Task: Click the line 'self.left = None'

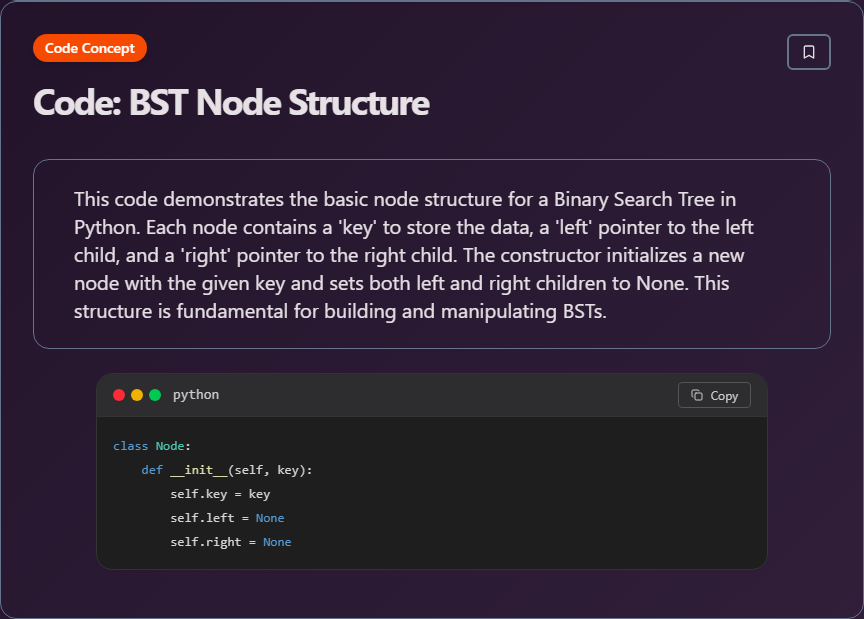Action: 228,518
